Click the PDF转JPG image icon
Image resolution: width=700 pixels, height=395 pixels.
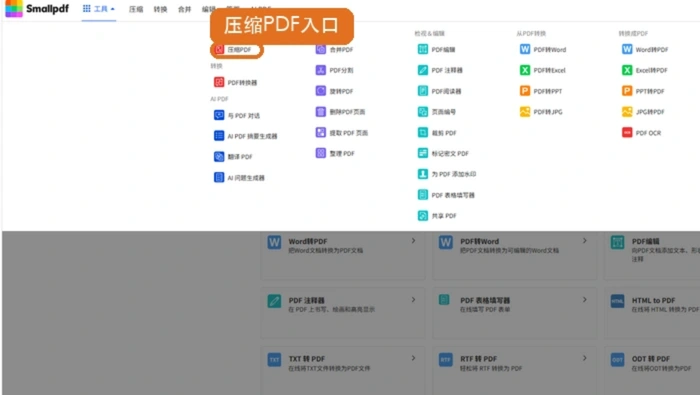525,112
